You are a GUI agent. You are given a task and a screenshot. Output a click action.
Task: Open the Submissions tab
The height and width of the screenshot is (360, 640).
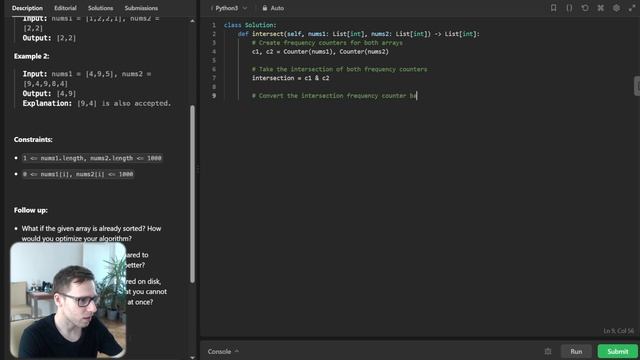pyautogui.click(x=141, y=8)
